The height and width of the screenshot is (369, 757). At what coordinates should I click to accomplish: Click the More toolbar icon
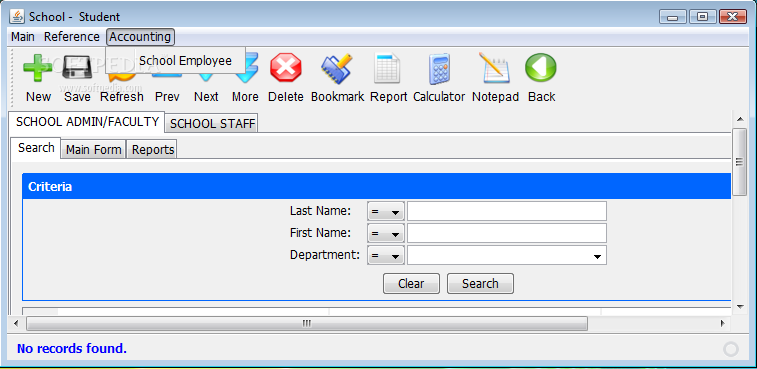[x=246, y=77]
